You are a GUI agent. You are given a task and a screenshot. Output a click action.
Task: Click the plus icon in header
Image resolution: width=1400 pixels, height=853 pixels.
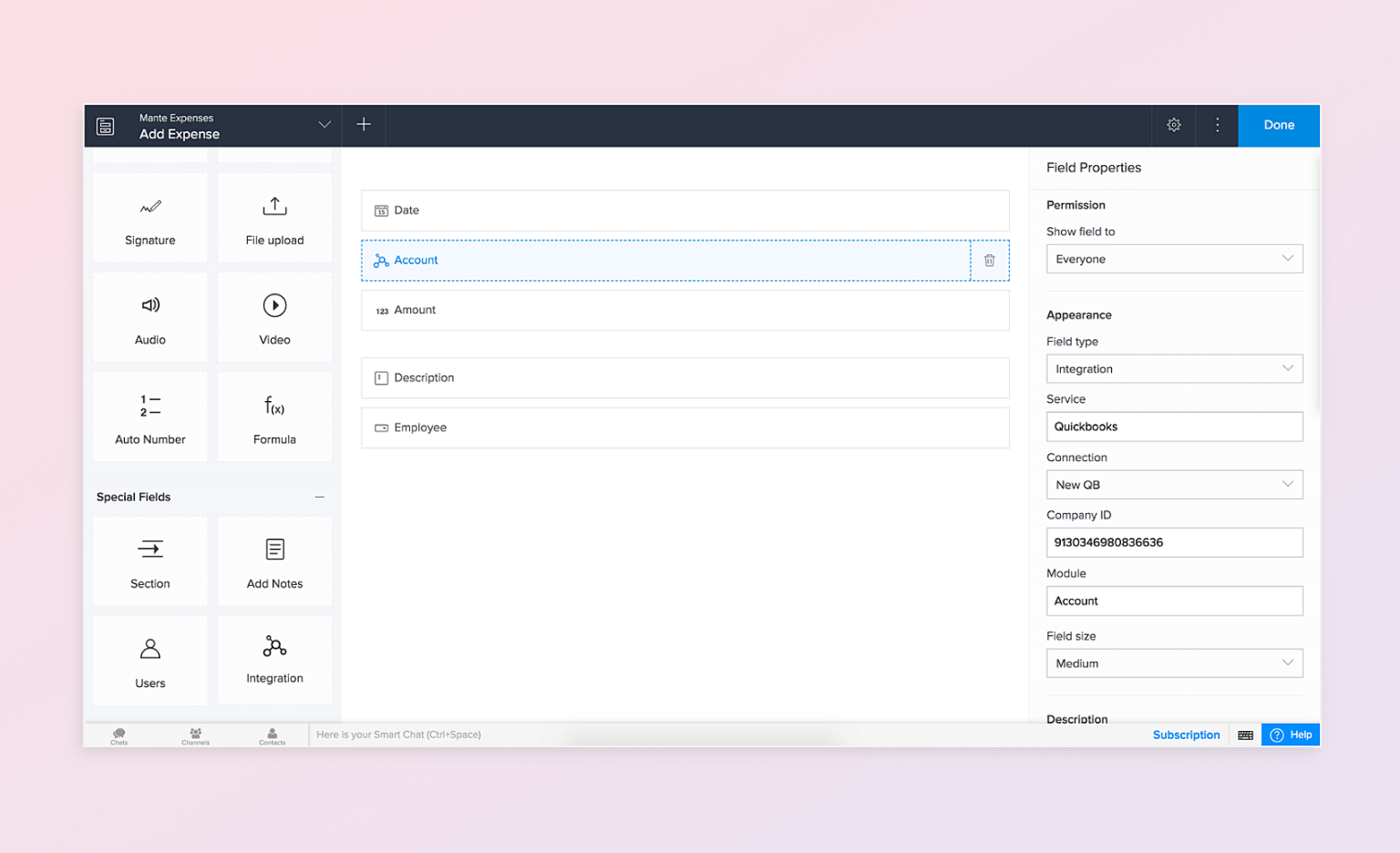[x=364, y=125]
